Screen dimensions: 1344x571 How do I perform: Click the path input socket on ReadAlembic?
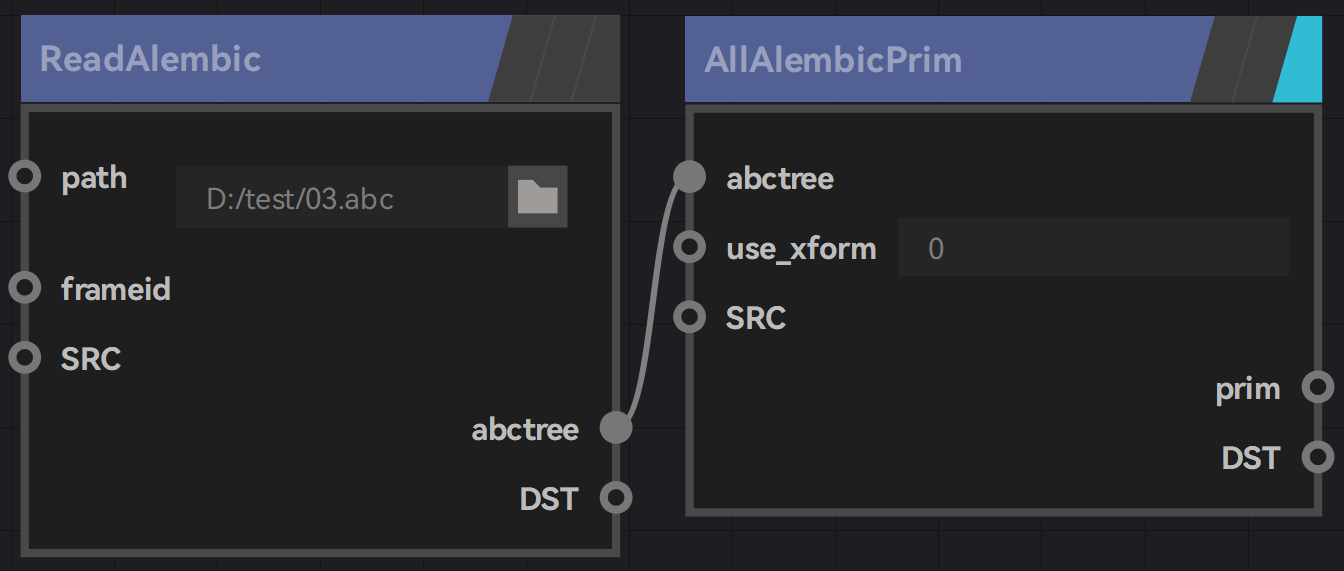[x=24, y=178]
